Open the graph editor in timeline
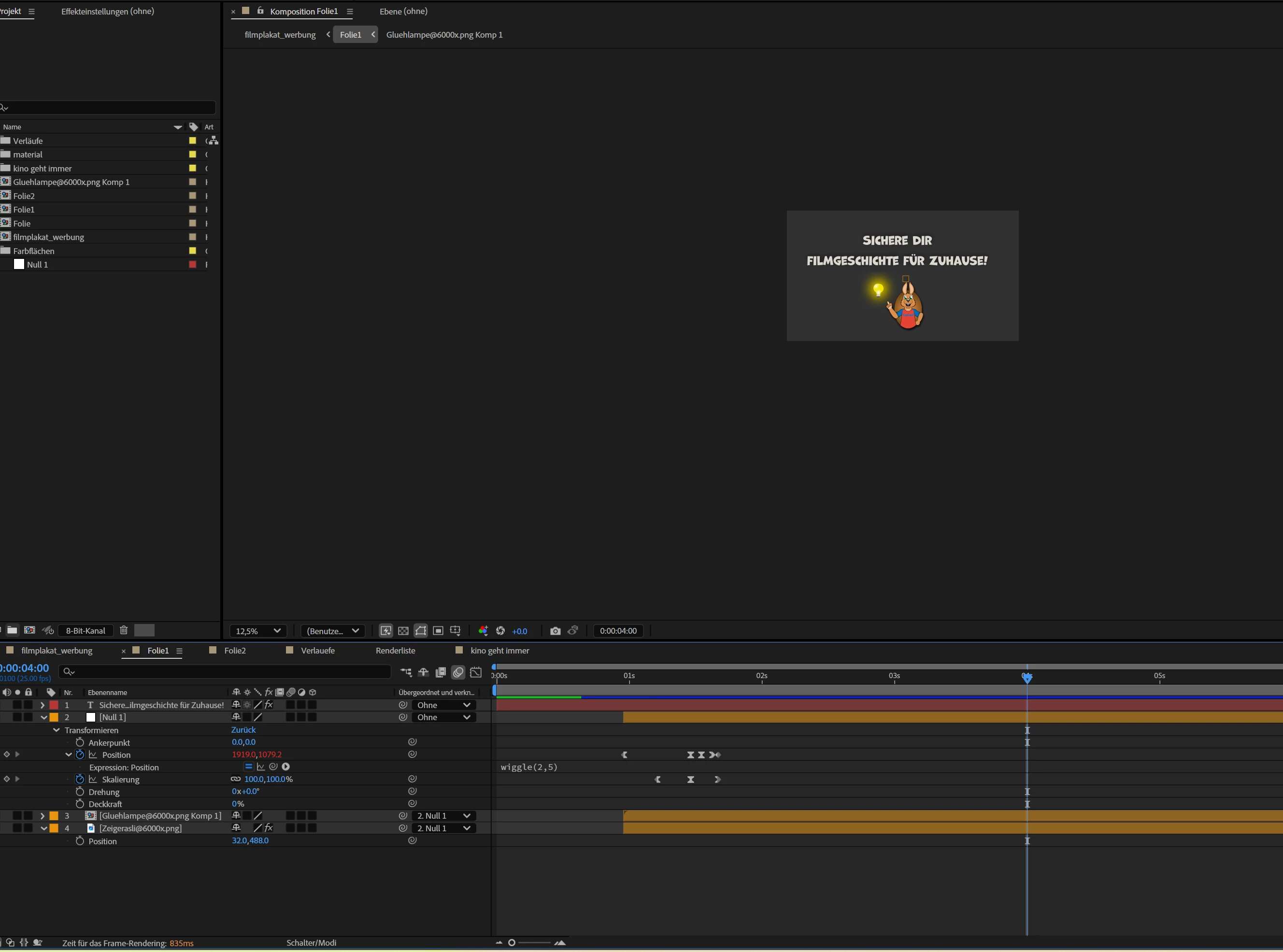 (476, 672)
